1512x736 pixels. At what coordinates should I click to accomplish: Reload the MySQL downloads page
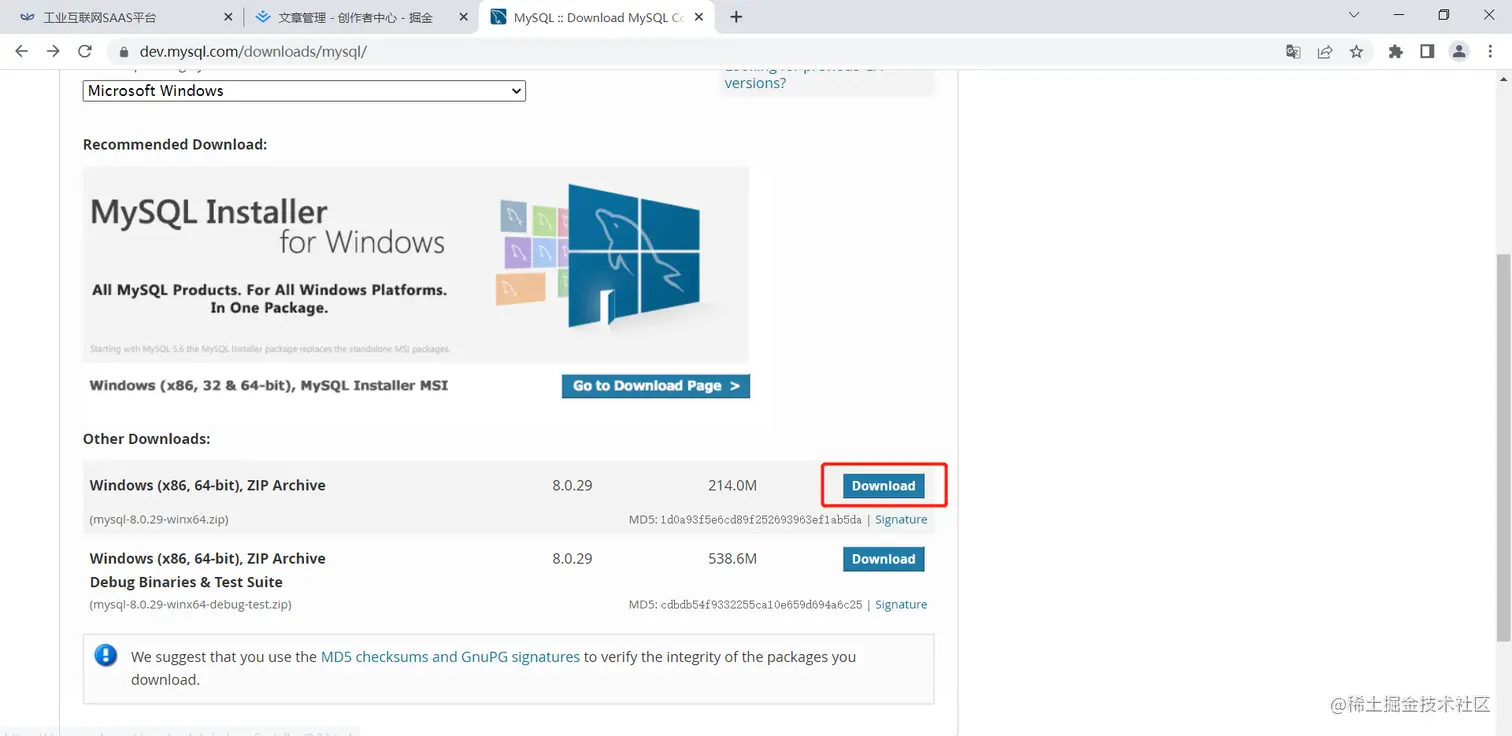tap(85, 51)
